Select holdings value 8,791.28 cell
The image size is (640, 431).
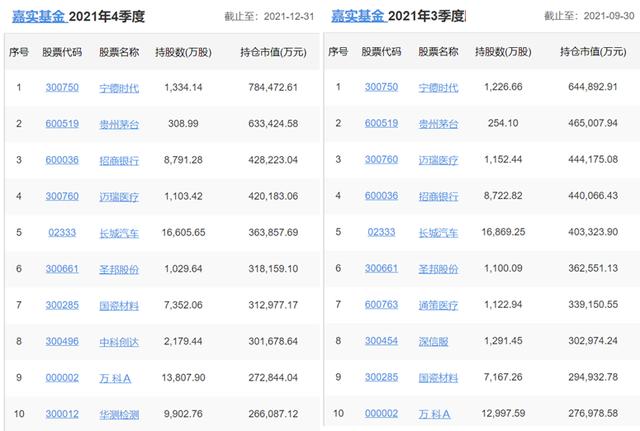click(x=183, y=160)
